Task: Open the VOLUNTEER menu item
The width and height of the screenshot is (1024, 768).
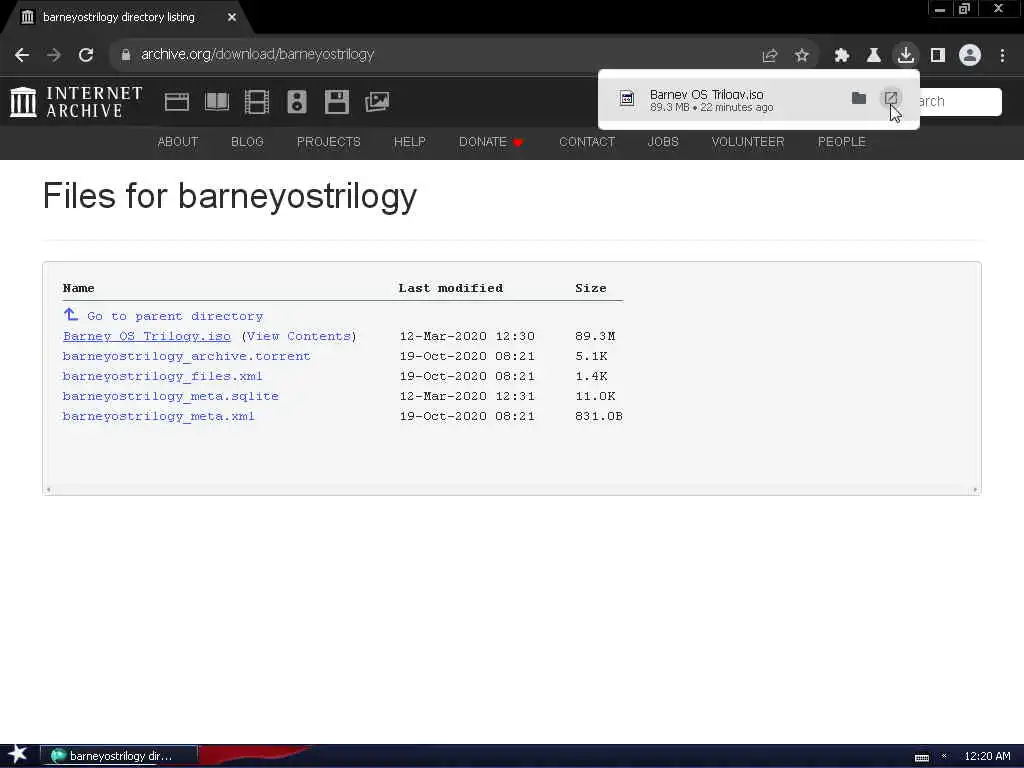Action: [x=748, y=142]
